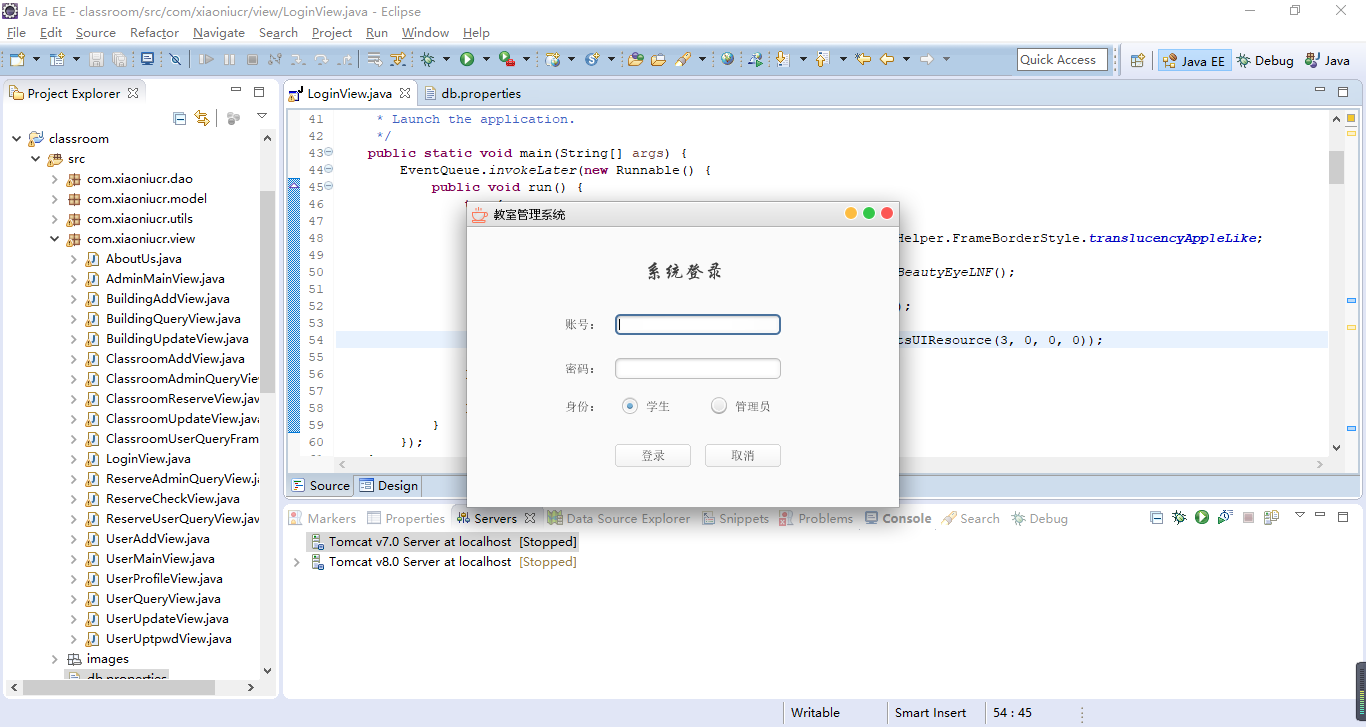
Task: Click the Save All toolbar icon
Action: [x=119, y=60]
